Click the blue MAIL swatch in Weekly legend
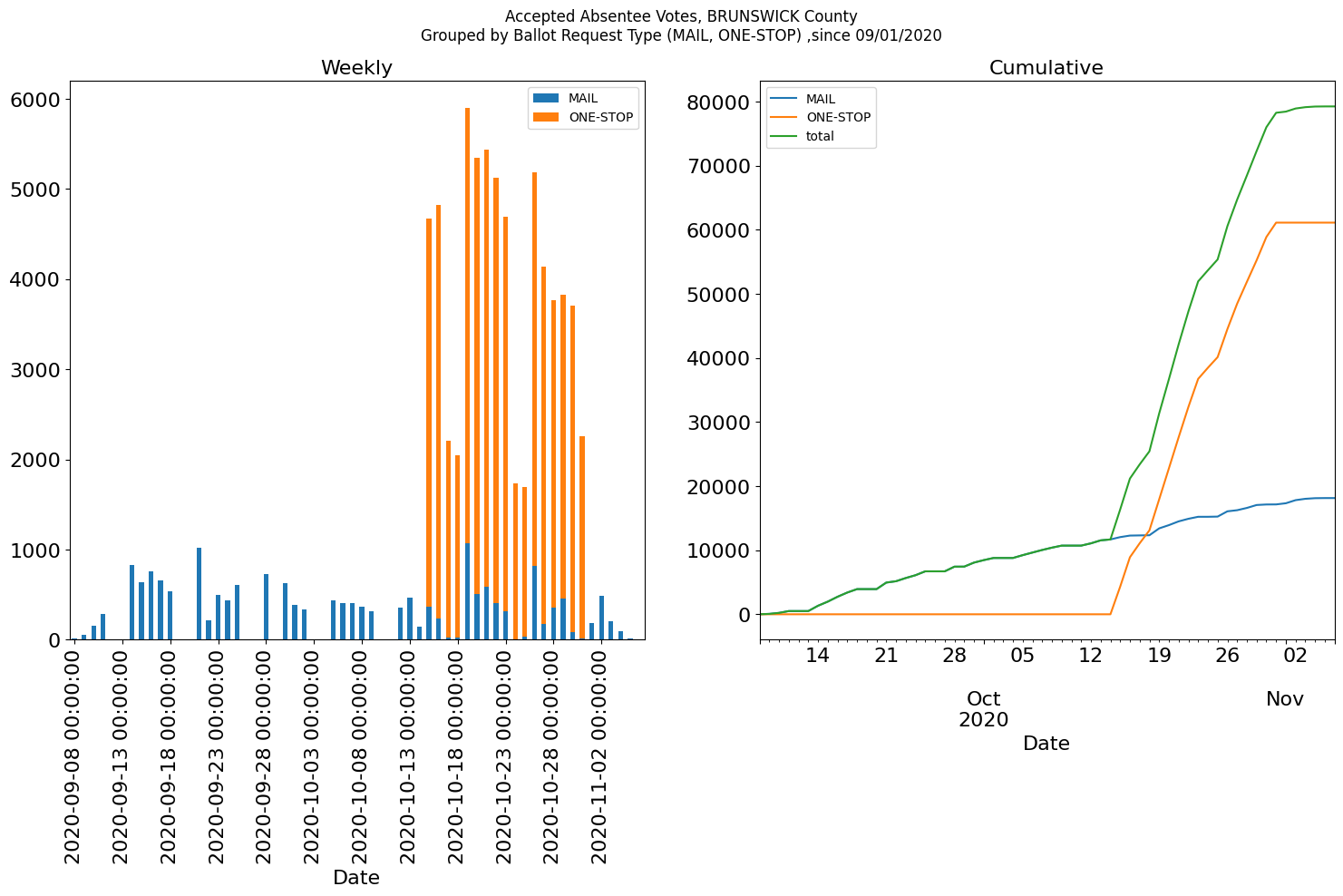Viewport: 1343px width, 896px height. point(547,98)
